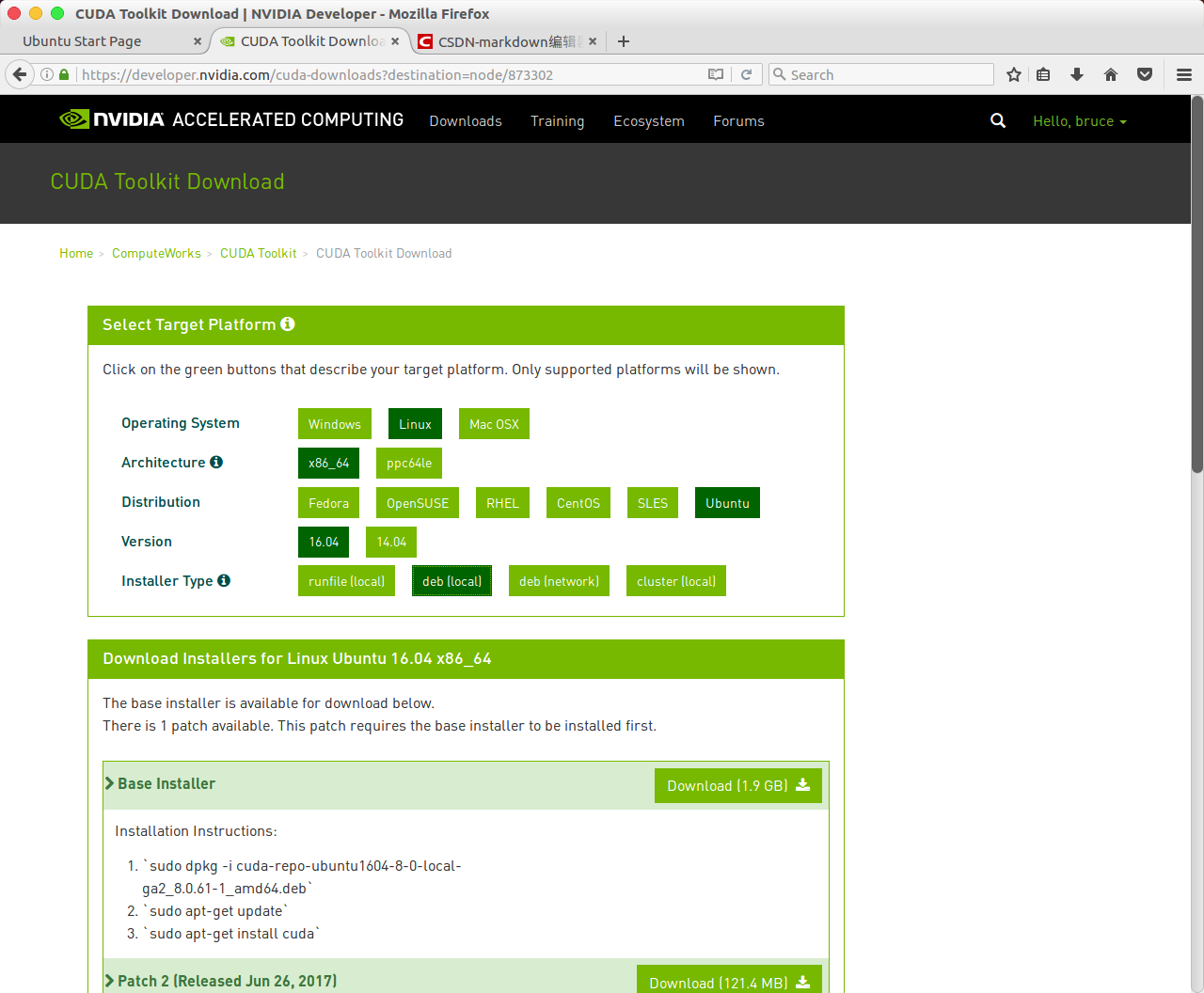Close the CUDA Toolkit Download tab
This screenshot has width=1204, height=993.
(395, 41)
